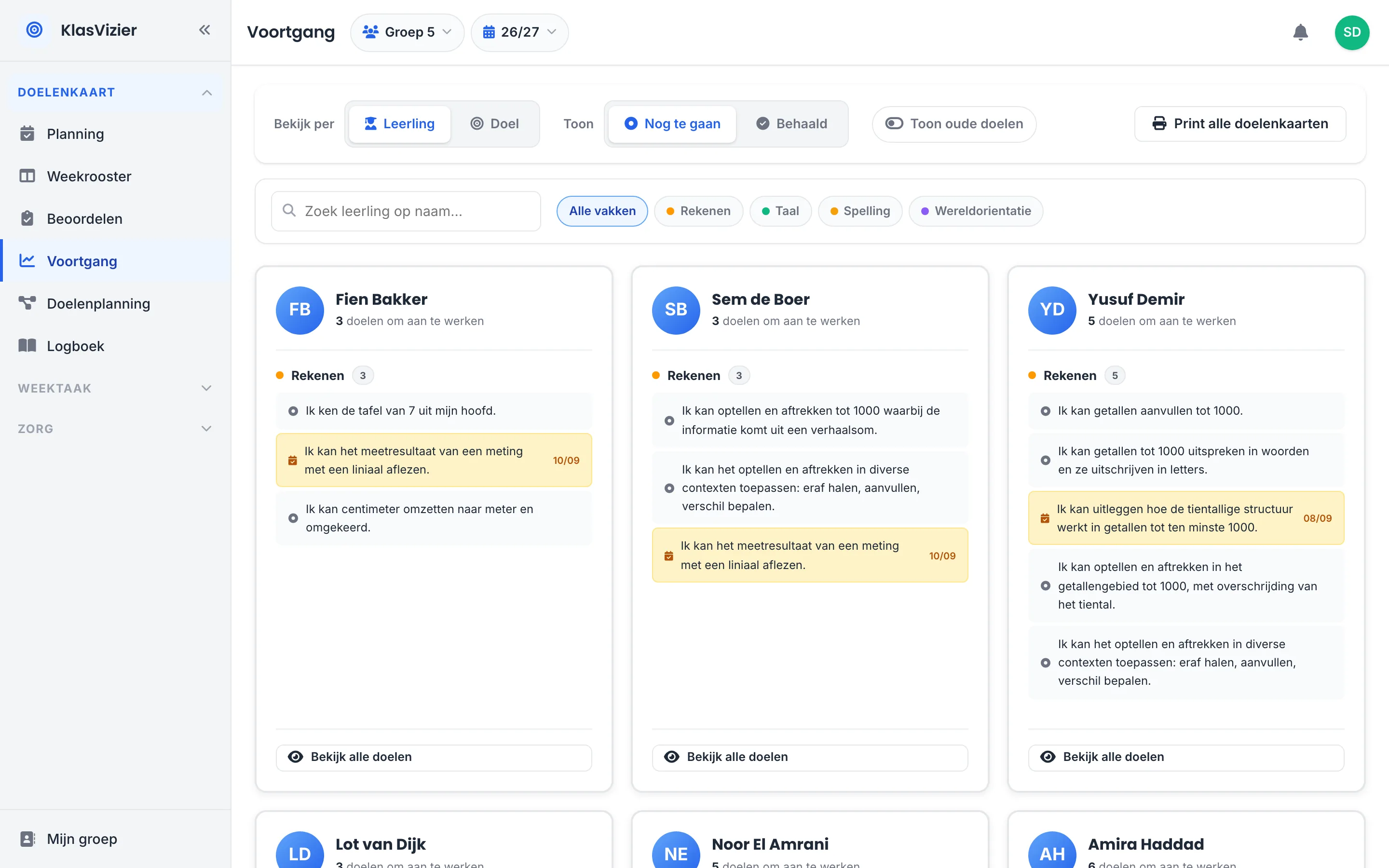Collapse sidebar with double-chevron icon
Viewport: 1389px width, 868px height.
pyautogui.click(x=204, y=30)
